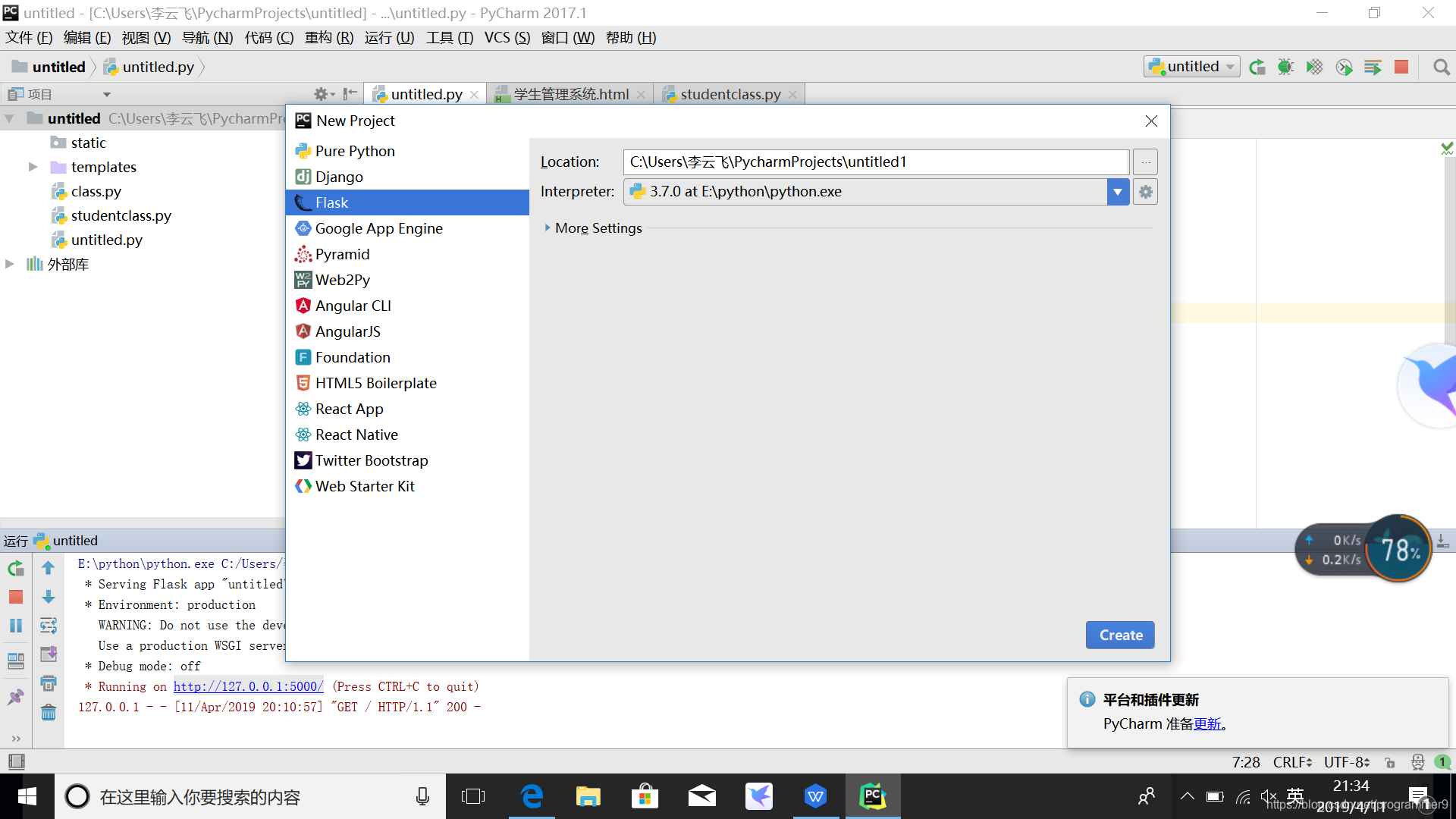This screenshot has width=1456, height=819.
Task: Expand the templates folder
Action: click(x=33, y=167)
